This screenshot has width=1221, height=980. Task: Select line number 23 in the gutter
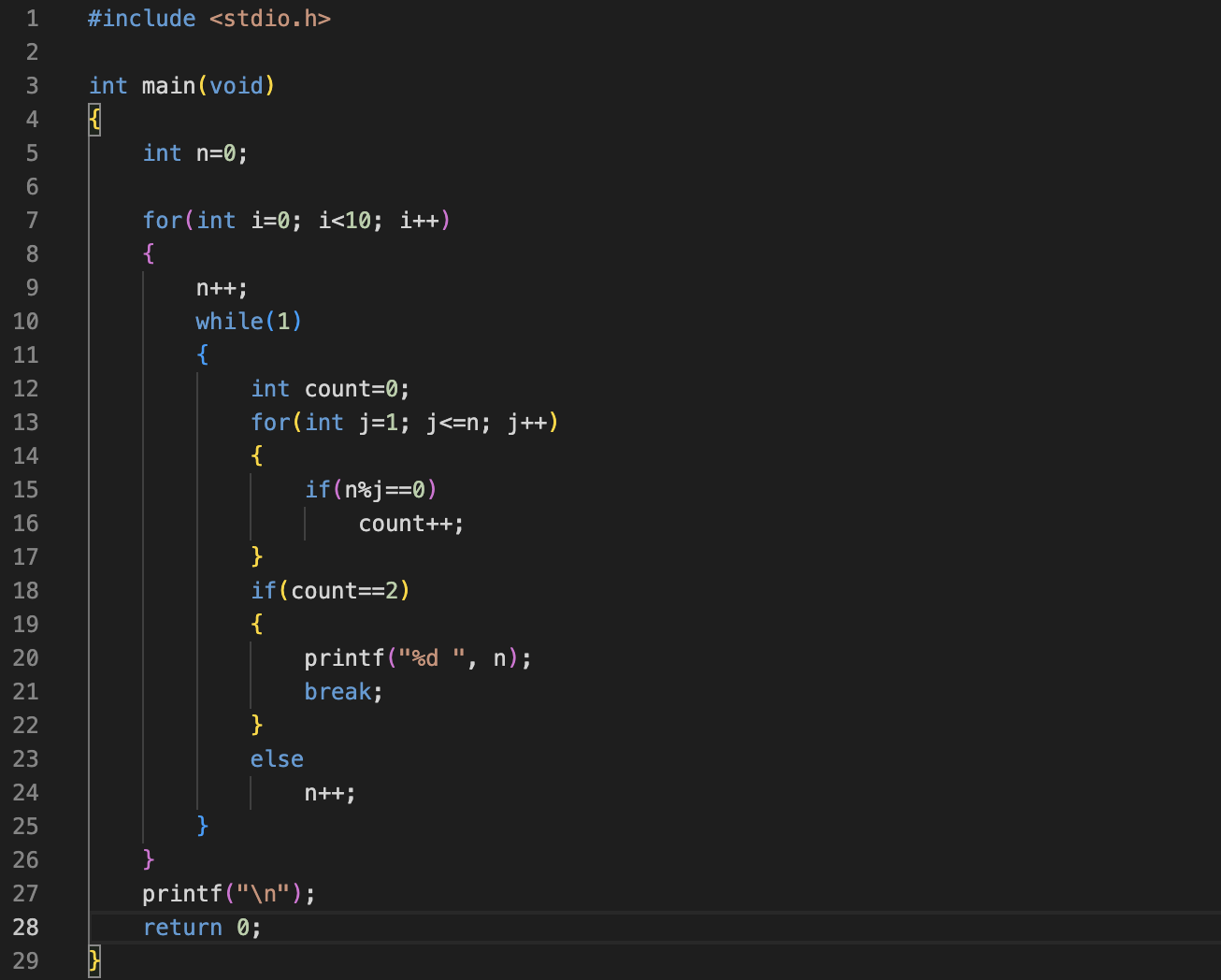[x=26, y=759]
